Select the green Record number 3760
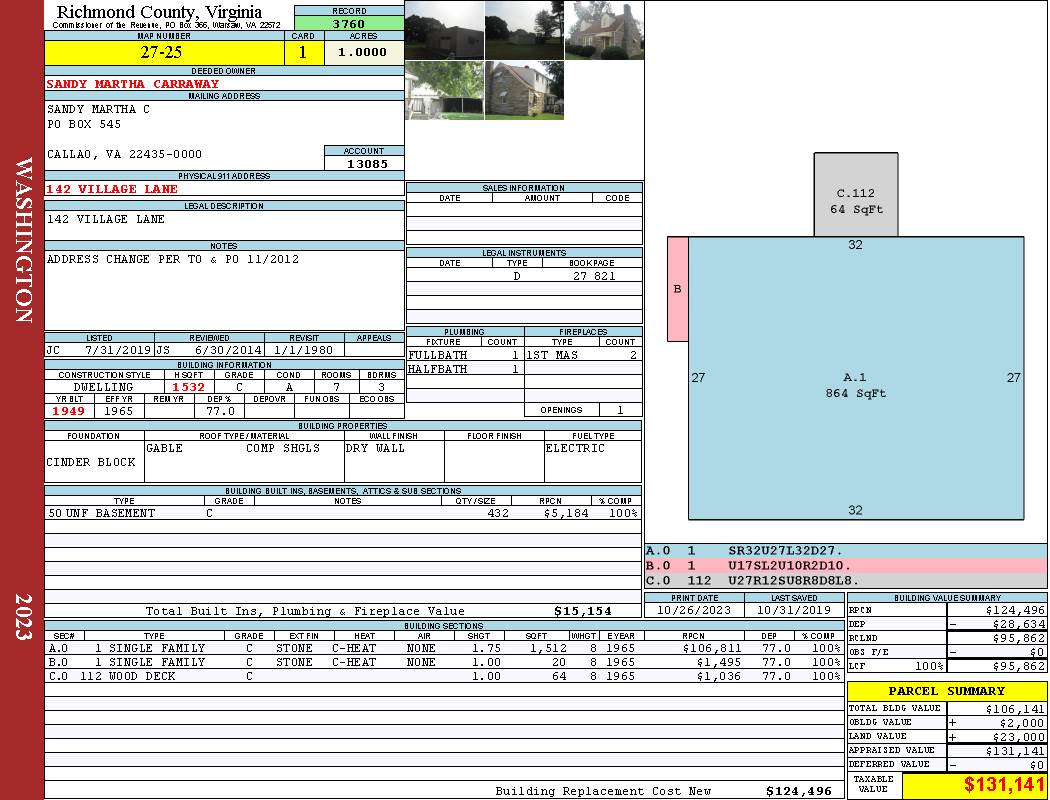 [348, 23]
